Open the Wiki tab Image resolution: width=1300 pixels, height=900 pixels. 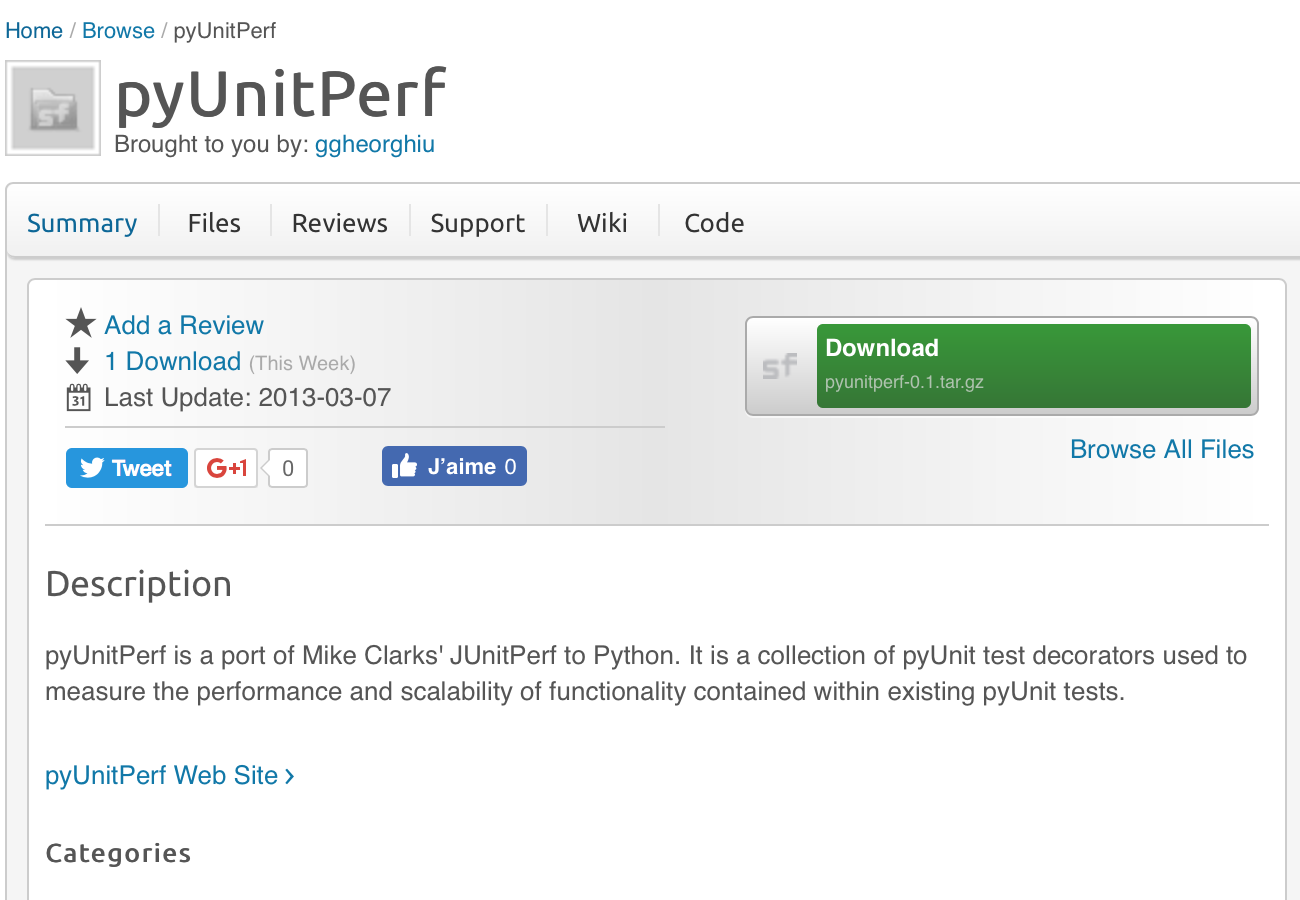point(602,223)
